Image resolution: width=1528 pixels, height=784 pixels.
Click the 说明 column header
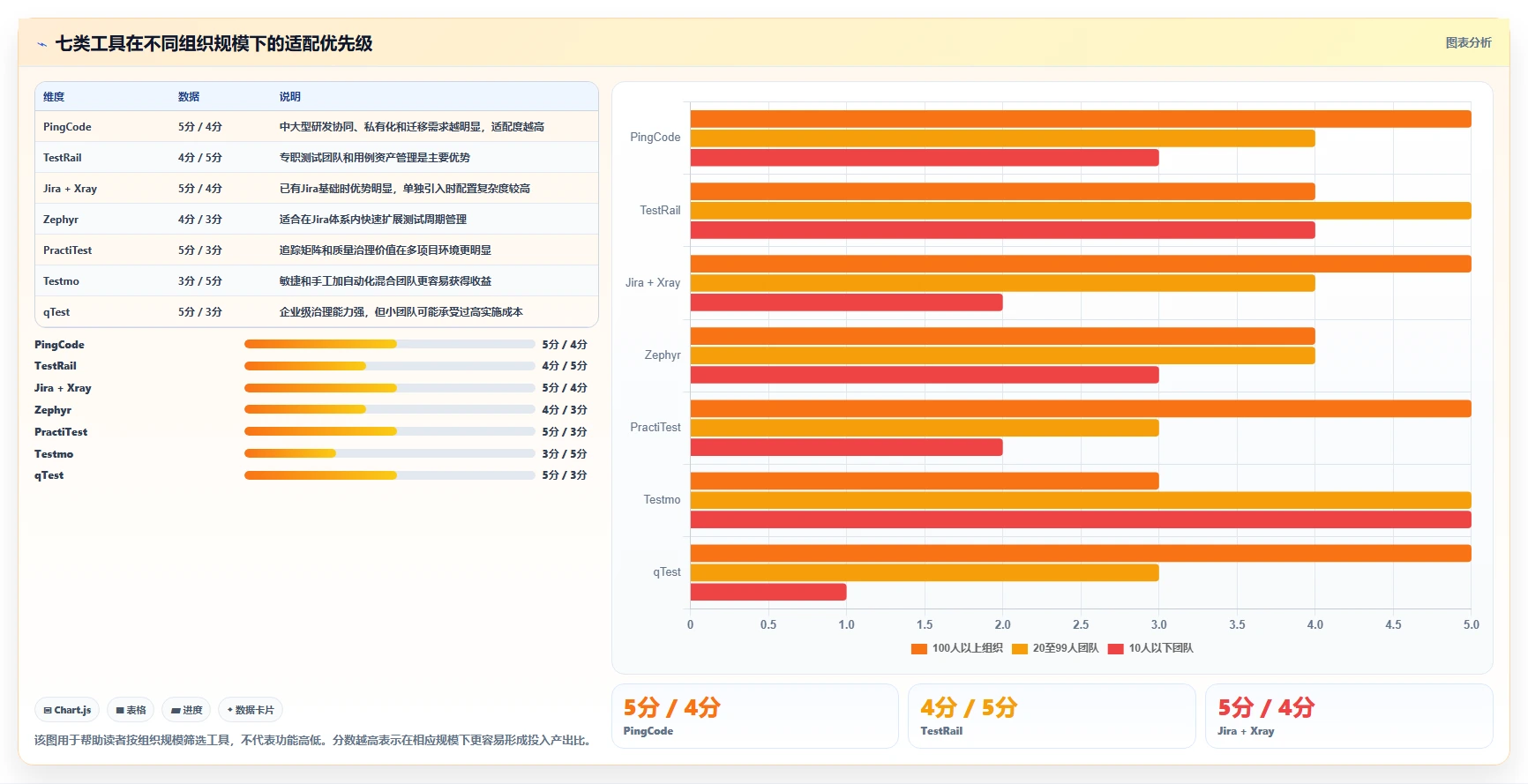pos(290,97)
